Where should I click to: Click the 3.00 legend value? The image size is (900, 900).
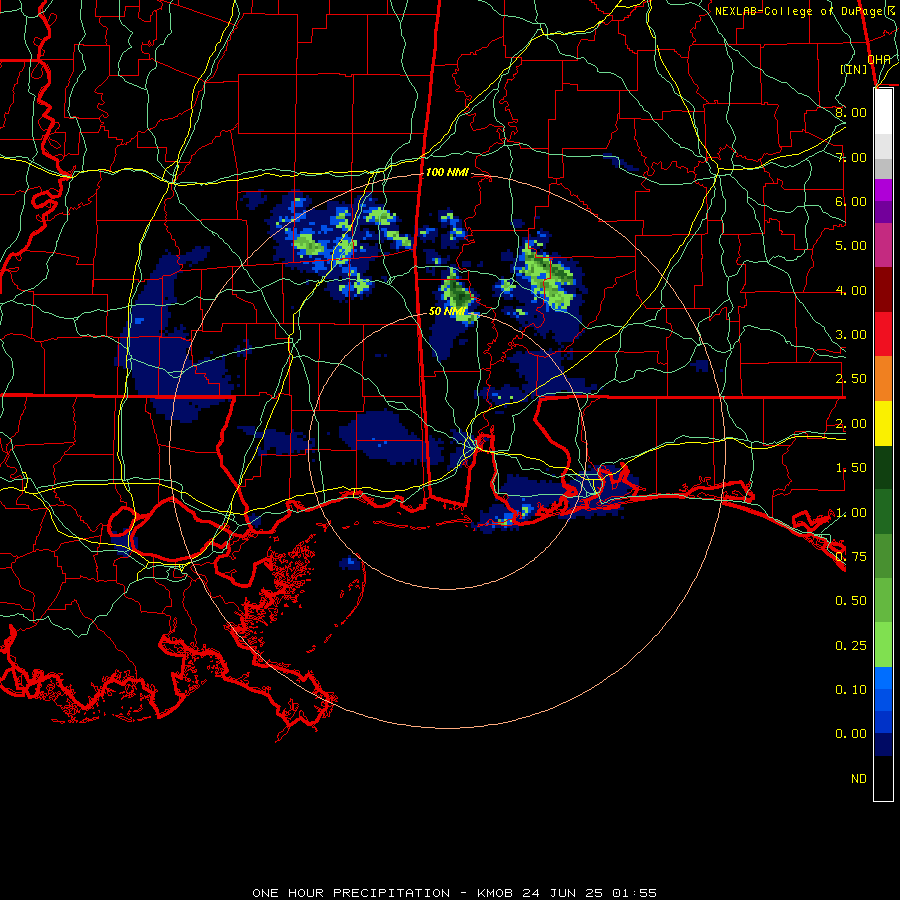(x=851, y=335)
